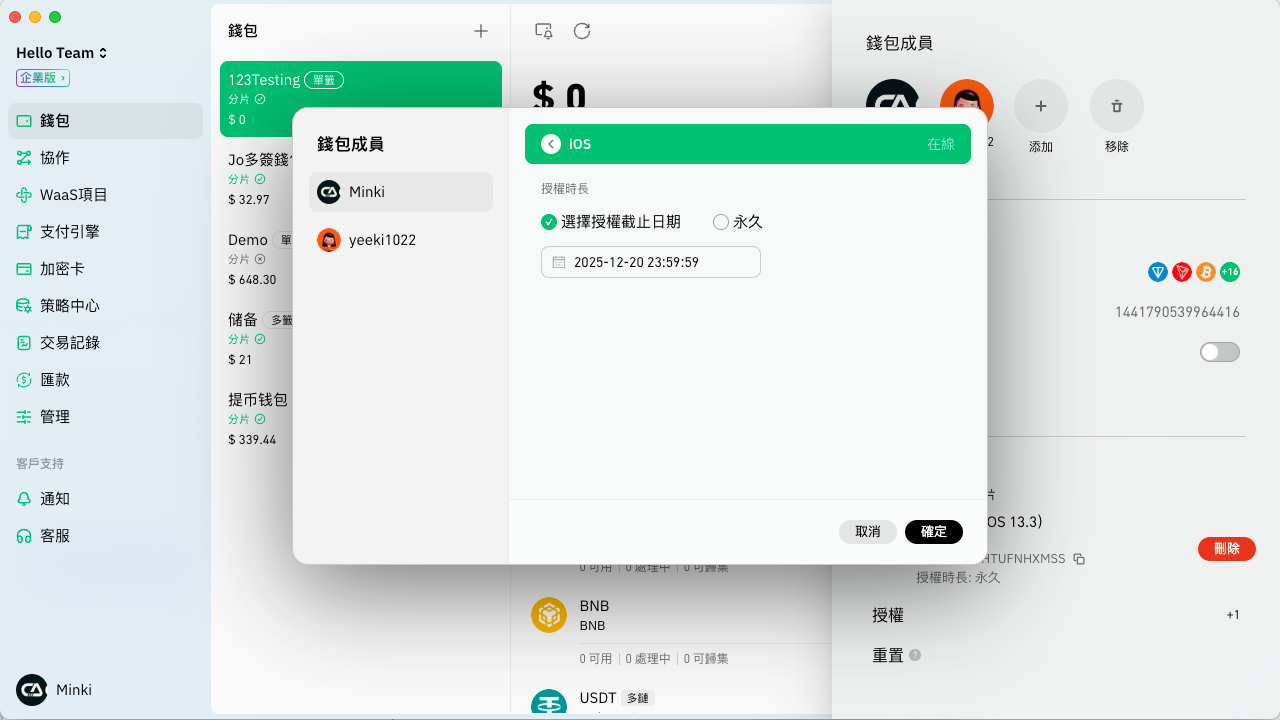1280x720 pixels.
Task: Click the 確定 button
Action: (933, 532)
